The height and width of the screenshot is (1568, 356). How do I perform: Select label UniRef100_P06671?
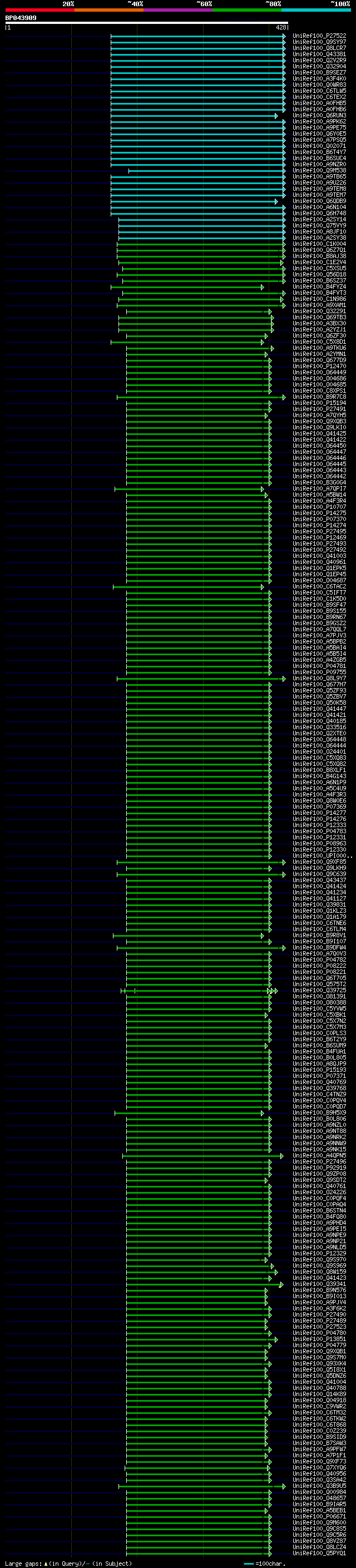coord(319,1517)
